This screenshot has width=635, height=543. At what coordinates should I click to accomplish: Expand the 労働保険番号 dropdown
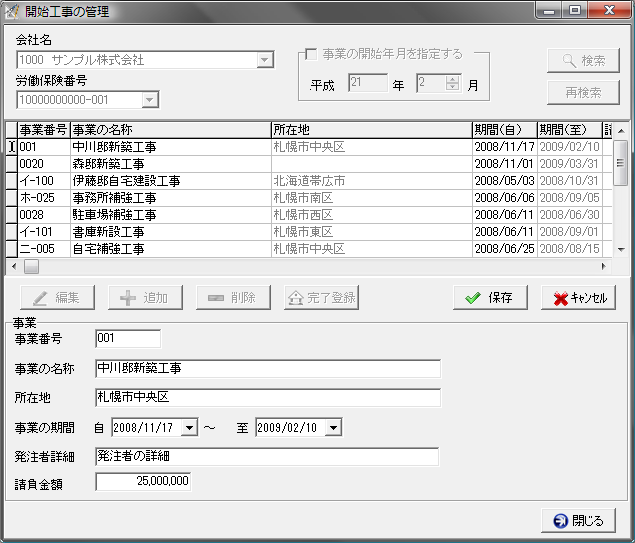tap(150, 100)
